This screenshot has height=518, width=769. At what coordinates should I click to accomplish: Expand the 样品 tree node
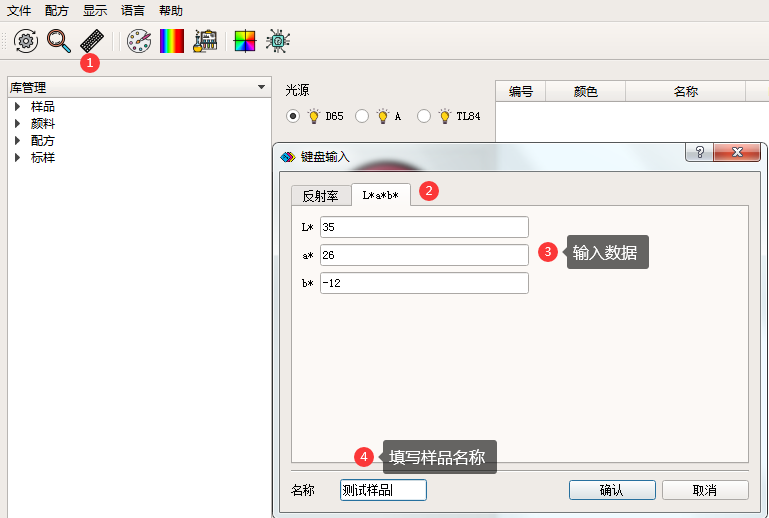(x=17, y=107)
